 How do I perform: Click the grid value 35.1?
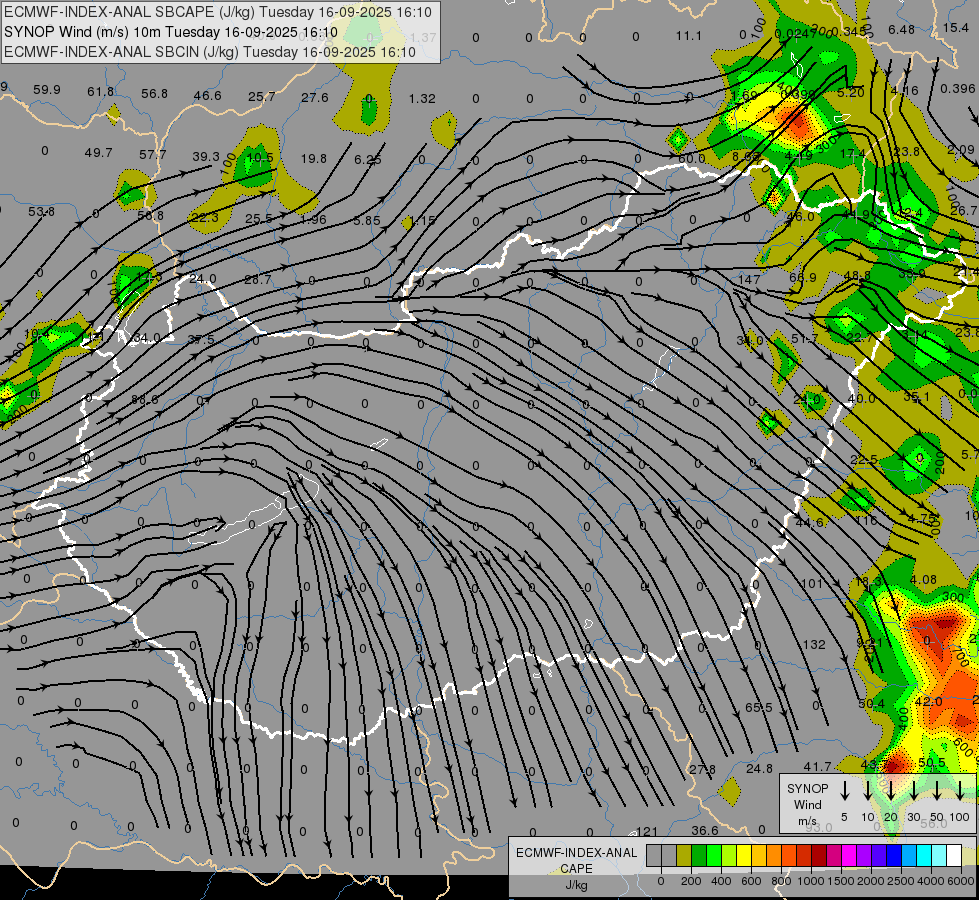917,397
